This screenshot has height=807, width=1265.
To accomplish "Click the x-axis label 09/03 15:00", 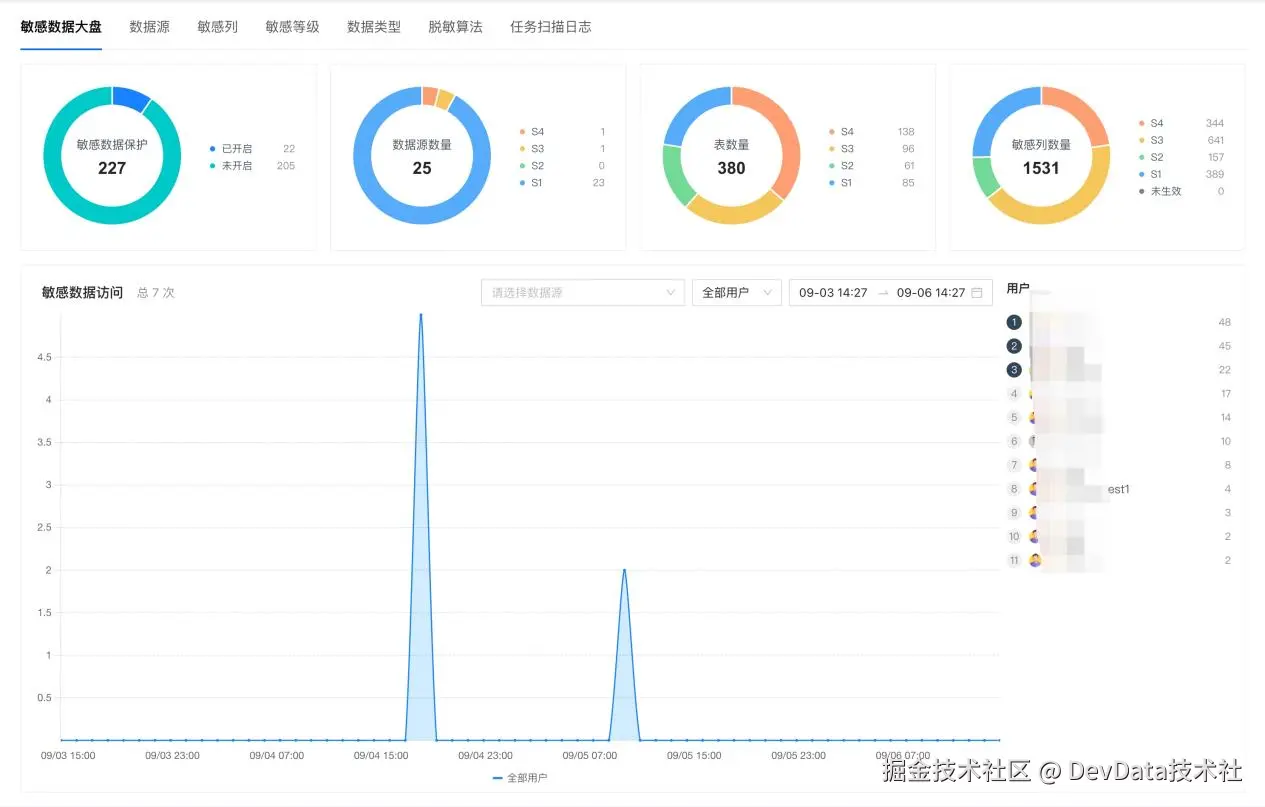I will 68,756.
